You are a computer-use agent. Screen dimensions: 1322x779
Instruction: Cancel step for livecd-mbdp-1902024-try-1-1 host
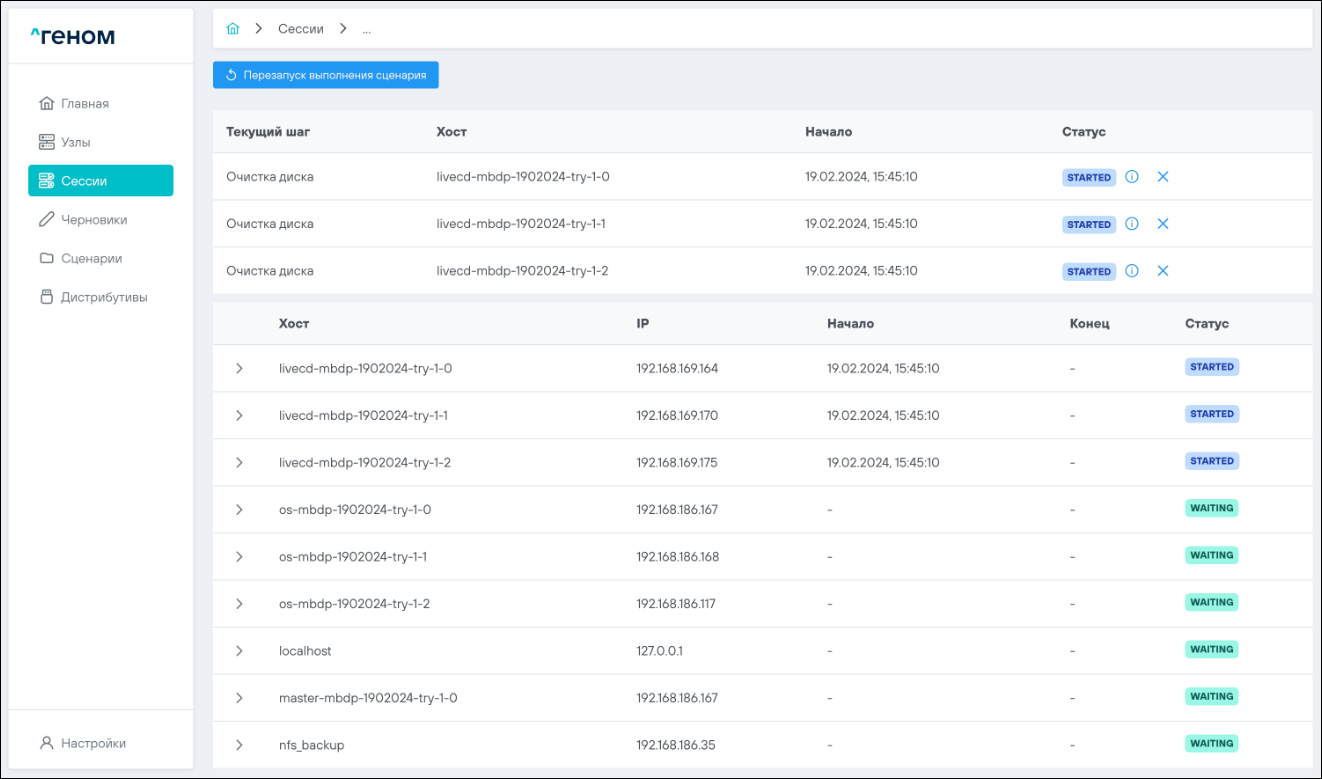tap(1163, 224)
